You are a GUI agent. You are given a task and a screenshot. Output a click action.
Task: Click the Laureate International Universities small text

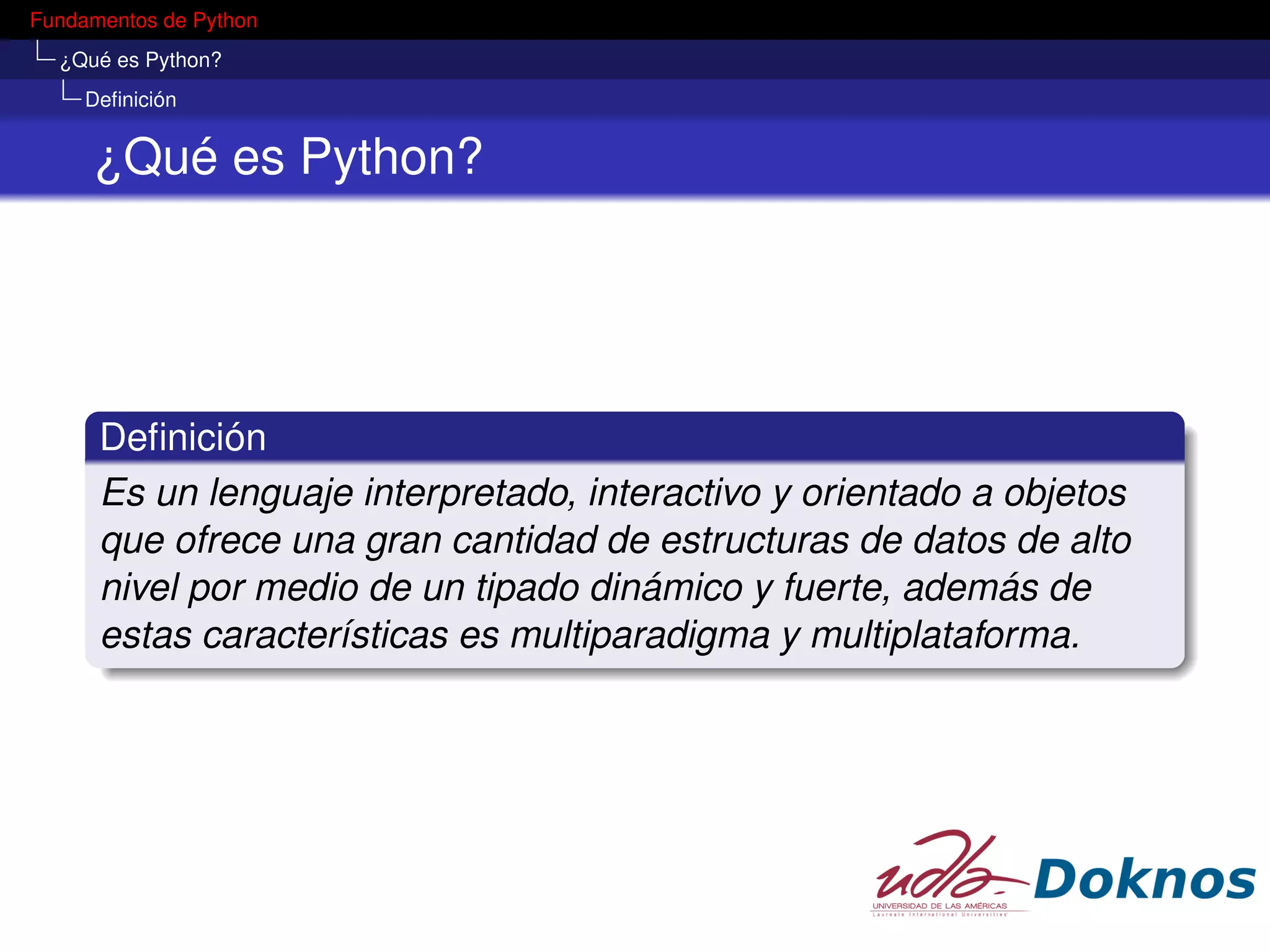pyautogui.click(x=939, y=914)
